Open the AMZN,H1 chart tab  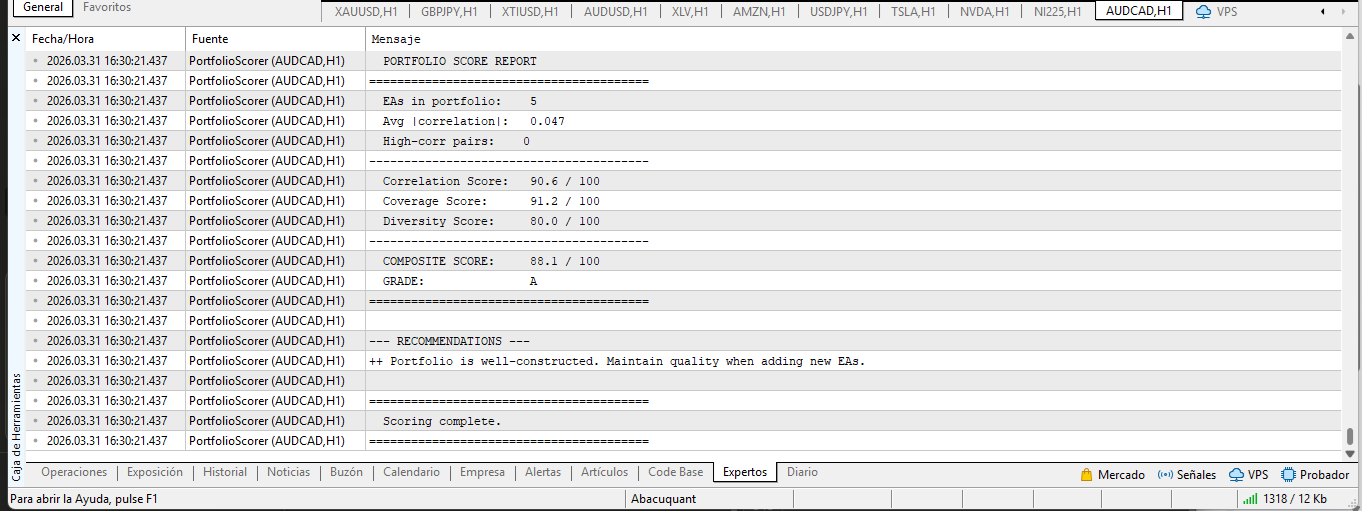pyautogui.click(x=759, y=12)
